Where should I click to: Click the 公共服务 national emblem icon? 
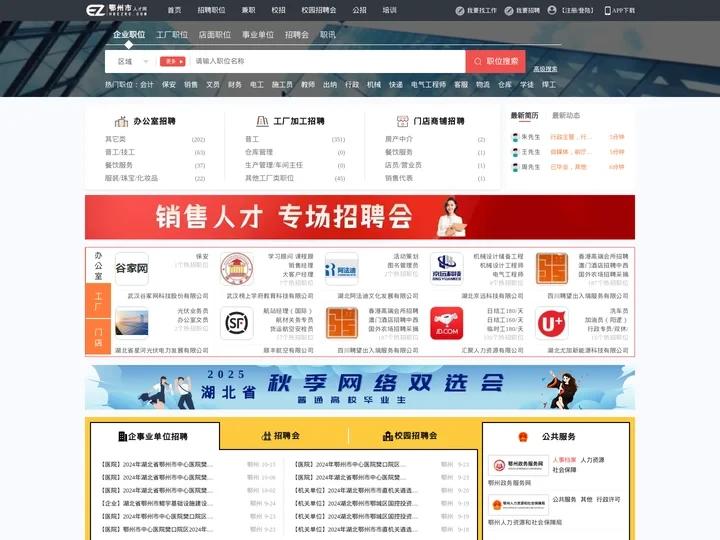[x=523, y=437]
